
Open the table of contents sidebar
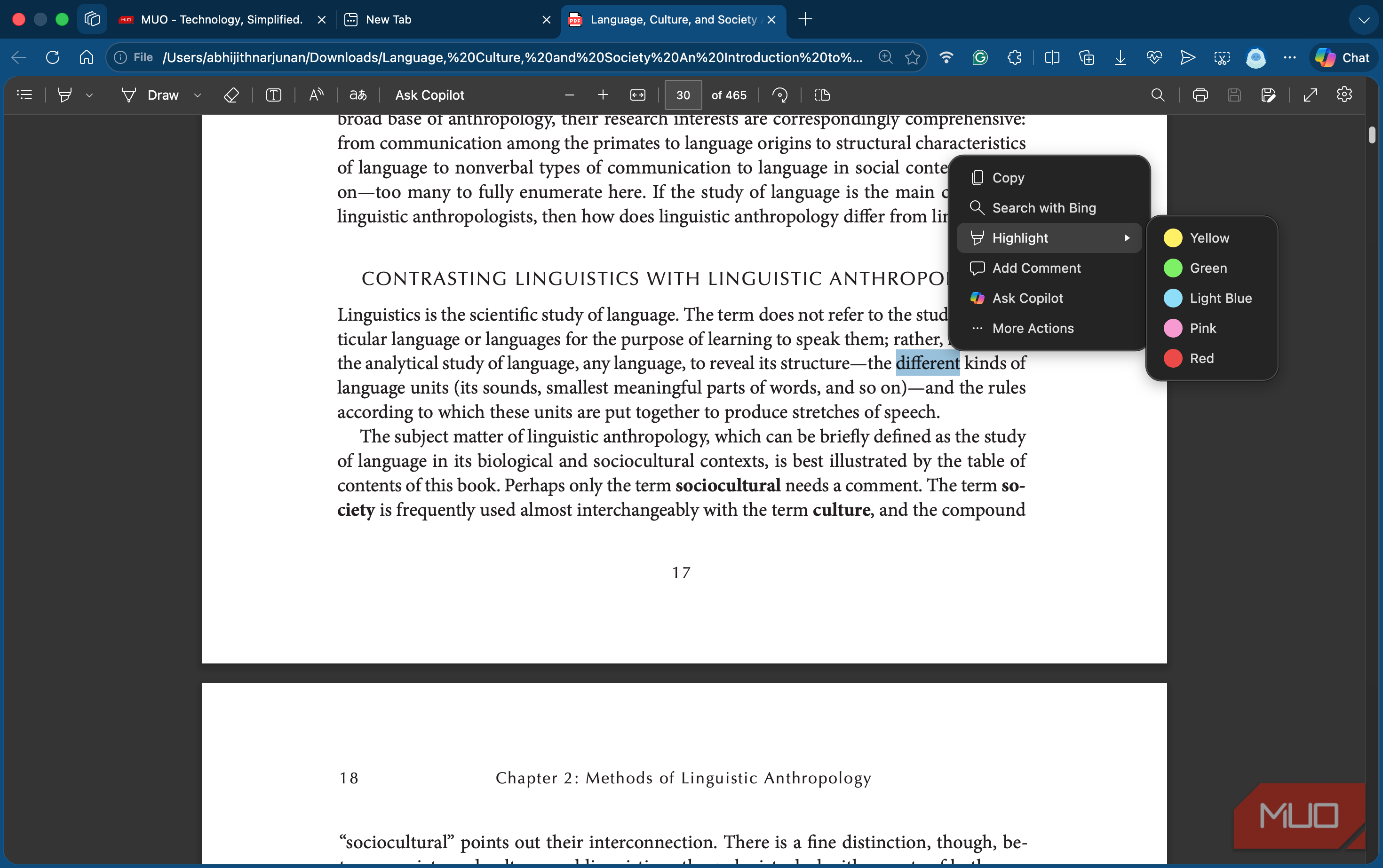coord(24,95)
